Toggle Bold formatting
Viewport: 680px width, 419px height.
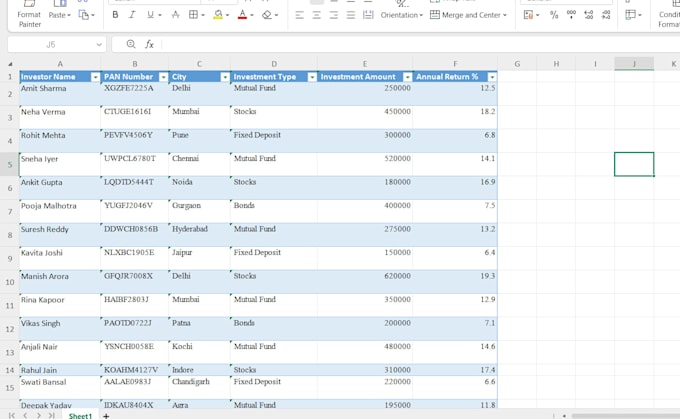115,15
